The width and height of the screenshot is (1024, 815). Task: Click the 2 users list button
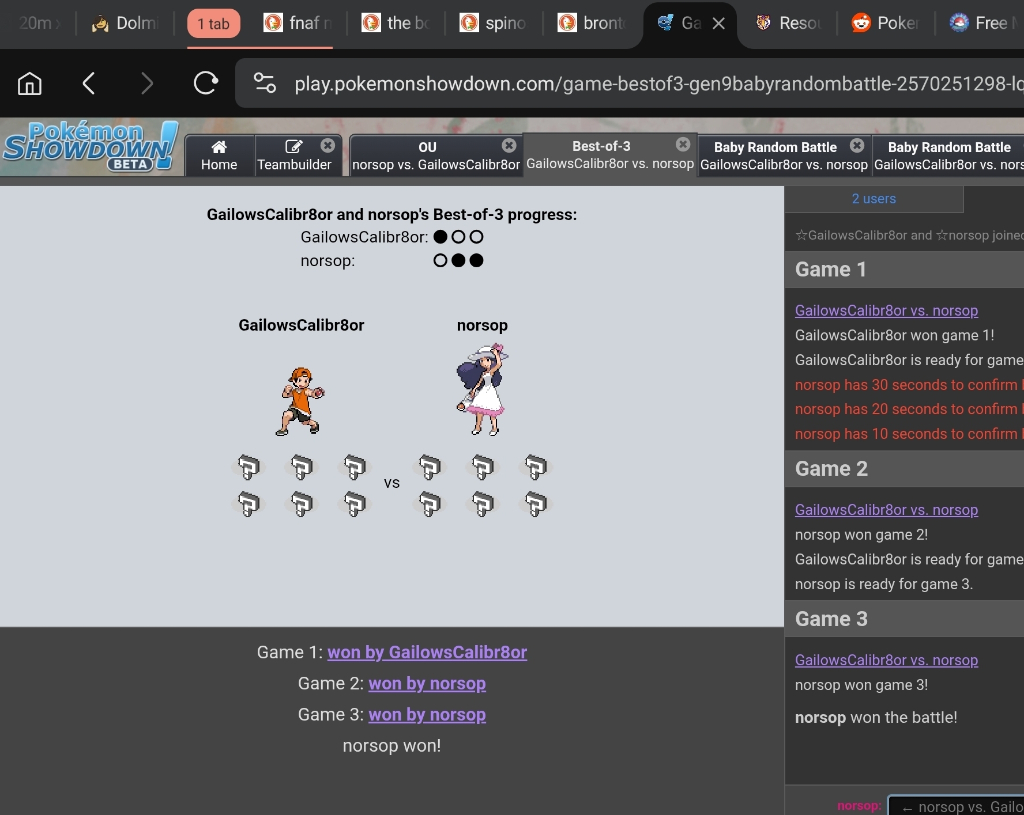pyautogui.click(x=873, y=199)
